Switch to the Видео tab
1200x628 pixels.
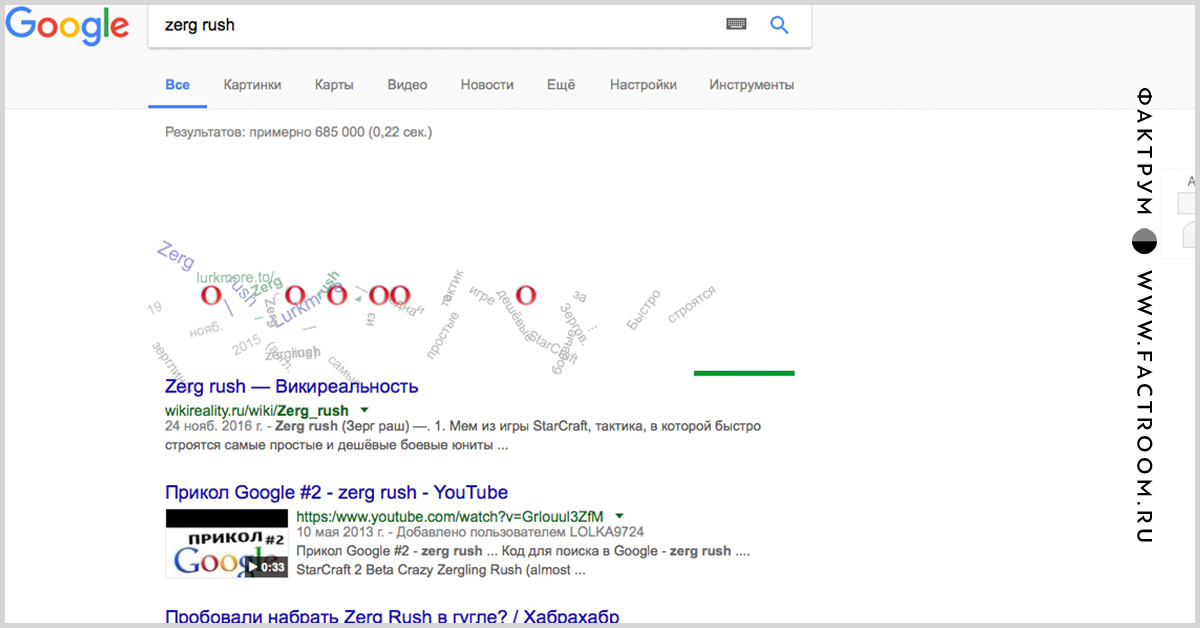(x=407, y=85)
